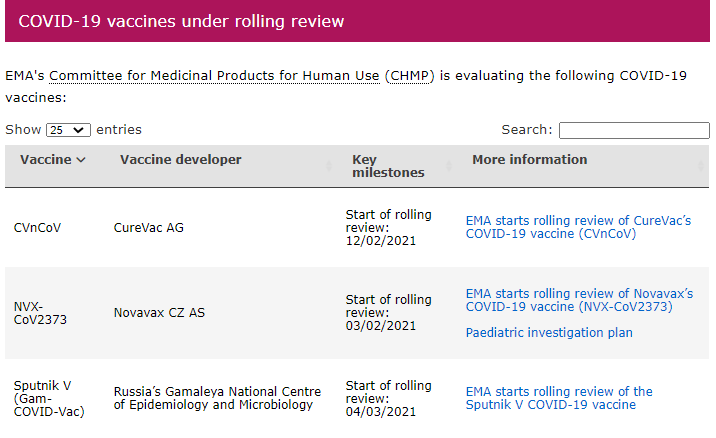The image size is (716, 438).
Task: Click the More information column header
Action: tap(530, 160)
